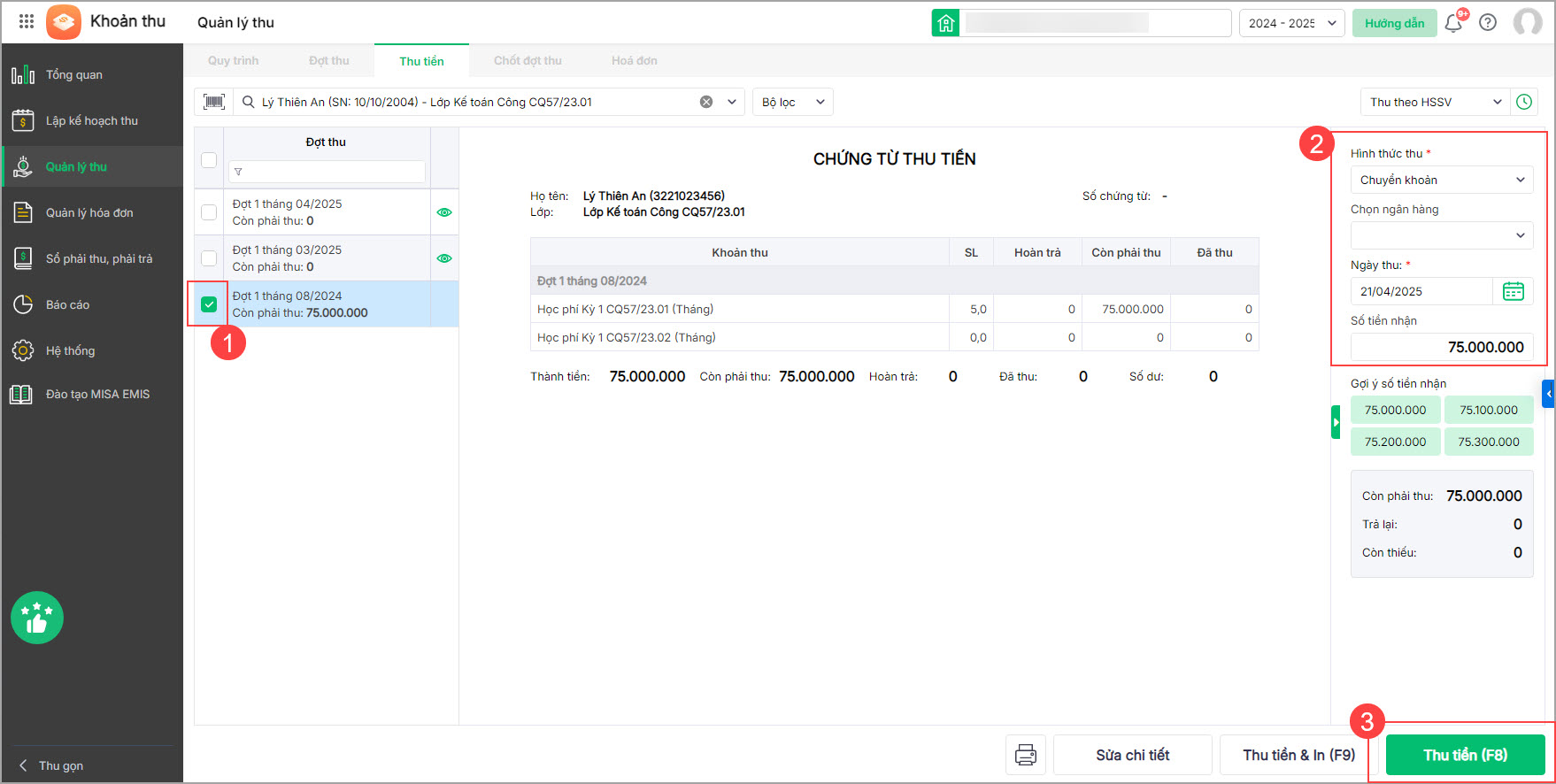
Task: Collapse the right panel with green arrow
Action: (x=1336, y=422)
